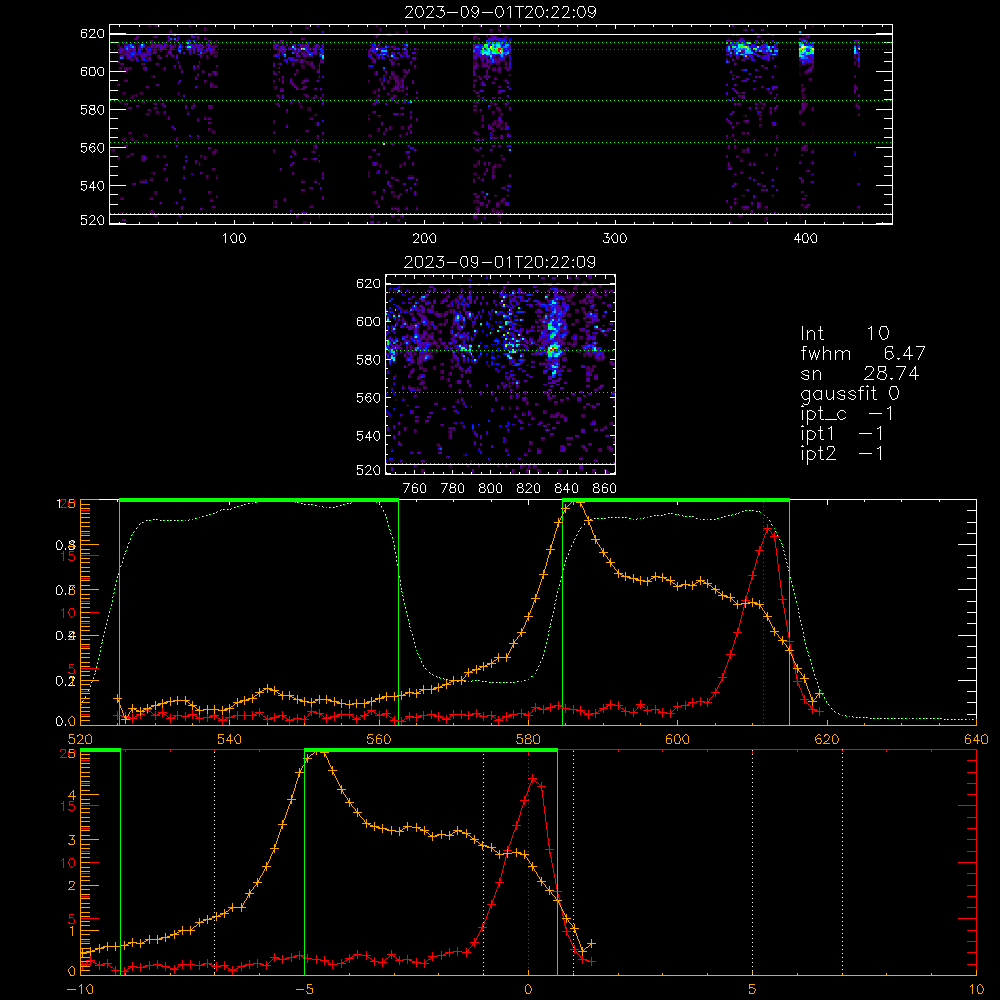
Task: Click y-axis label 580 of the top image
Action: click(x=92, y=110)
